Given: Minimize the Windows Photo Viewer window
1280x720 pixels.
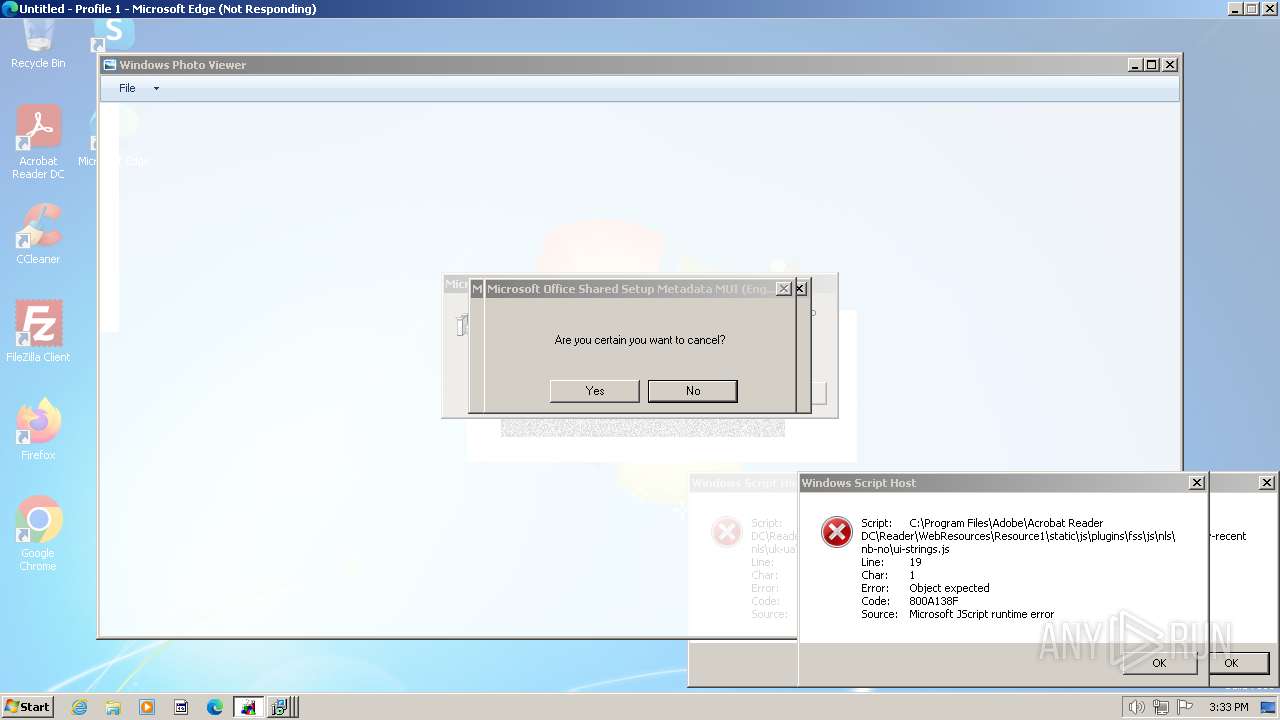Looking at the screenshot, I should 1135,65.
